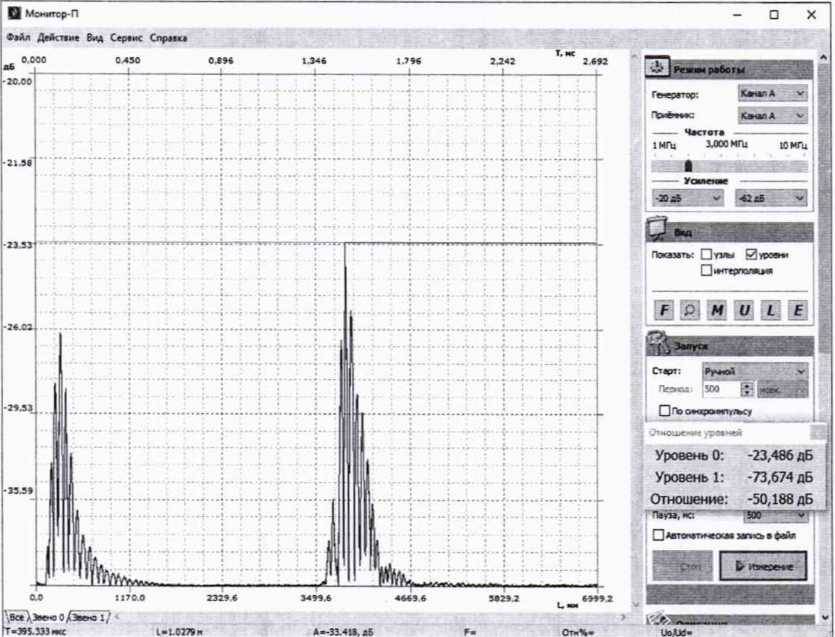Open the Действие menu
Viewport: 835px width, 637px height.
point(58,38)
